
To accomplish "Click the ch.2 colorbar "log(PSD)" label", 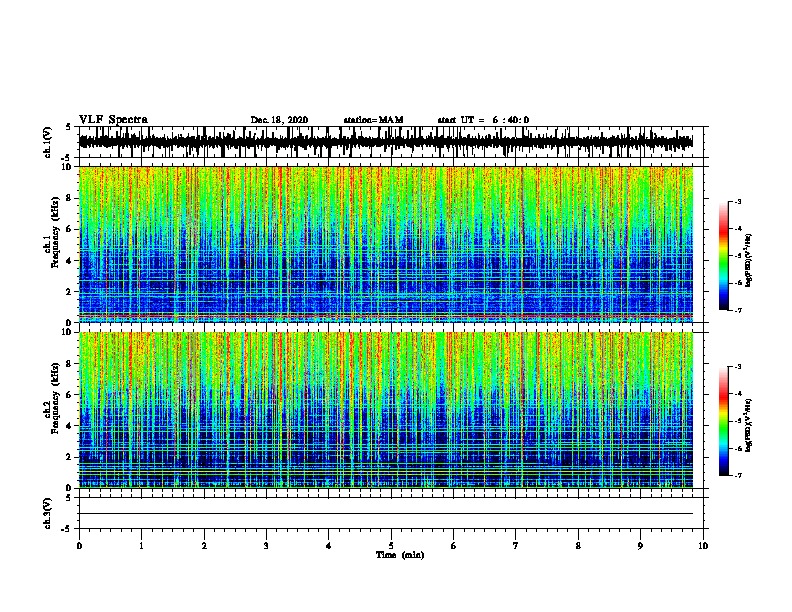I will point(748,425).
